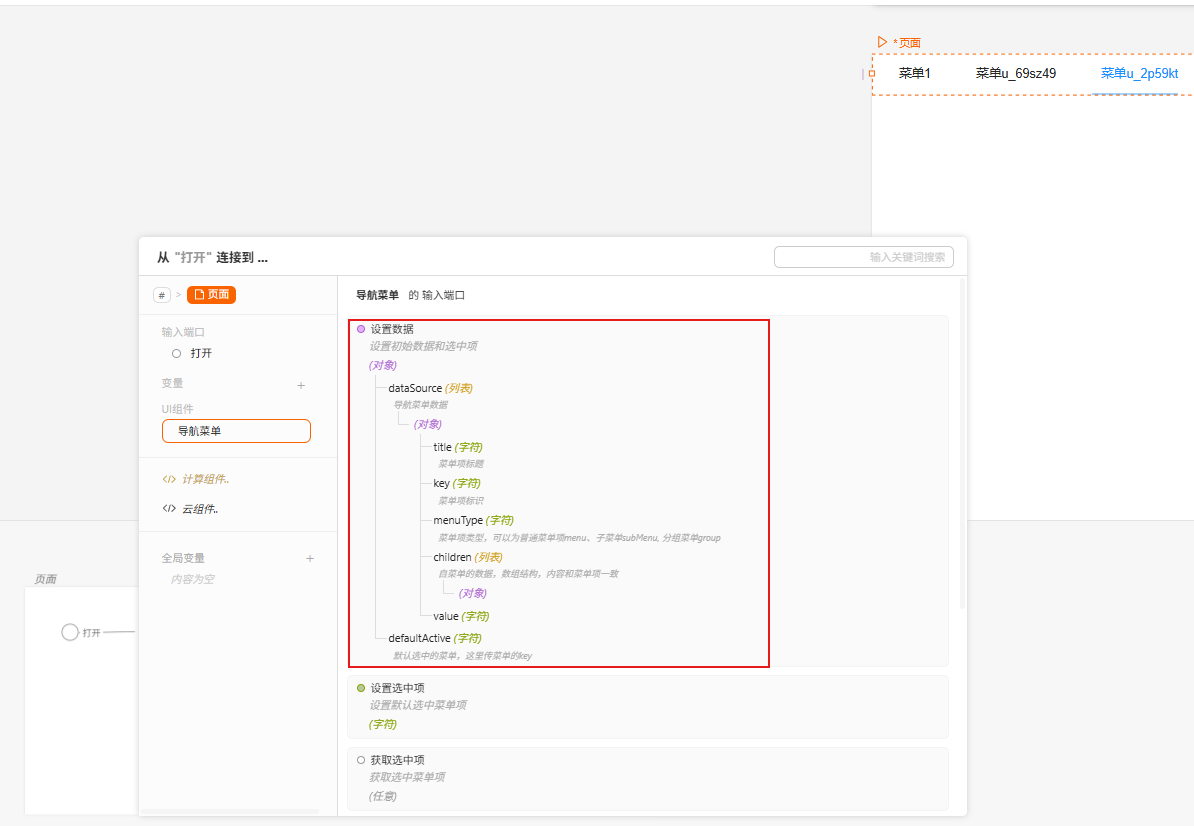Click the code icon beside 云组件
The image size is (1194, 826).
click(x=169, y=509)
